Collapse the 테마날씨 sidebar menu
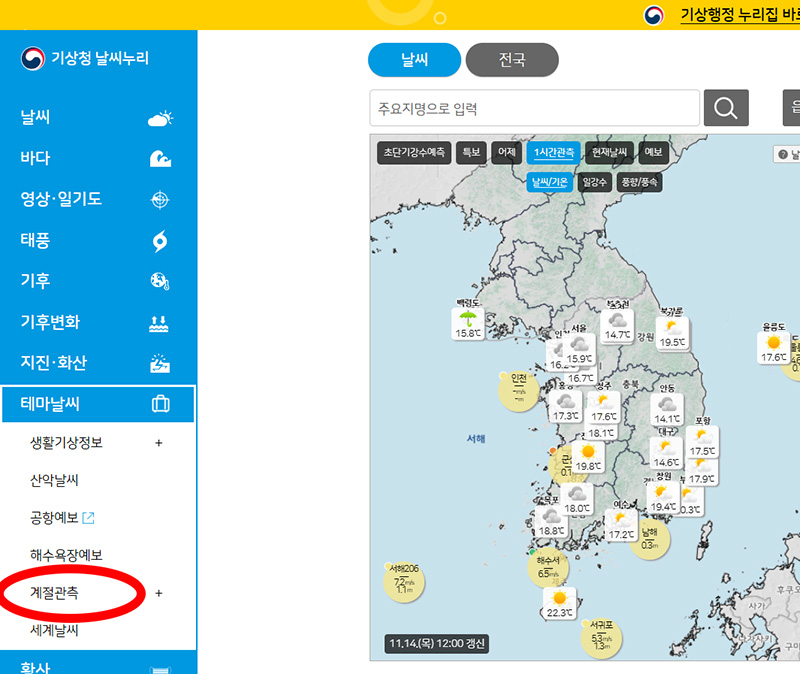 tap(98, 404)
